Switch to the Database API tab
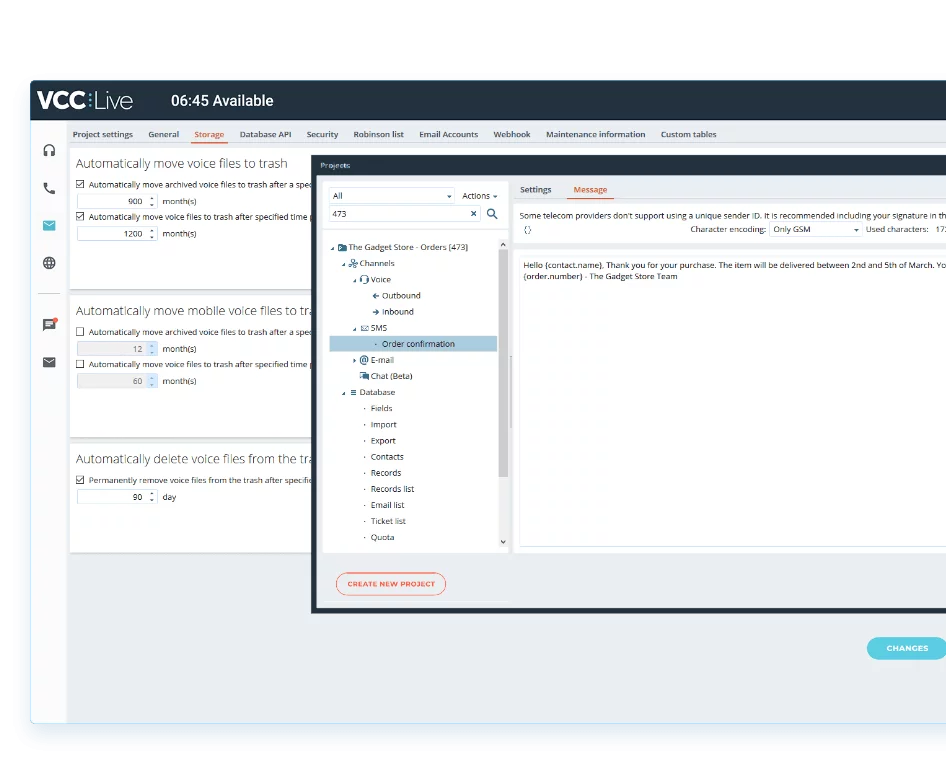 265,134
